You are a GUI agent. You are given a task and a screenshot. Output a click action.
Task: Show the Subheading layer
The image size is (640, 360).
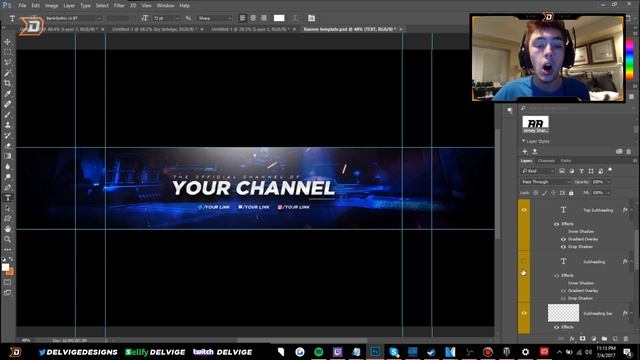coord(524,261)
